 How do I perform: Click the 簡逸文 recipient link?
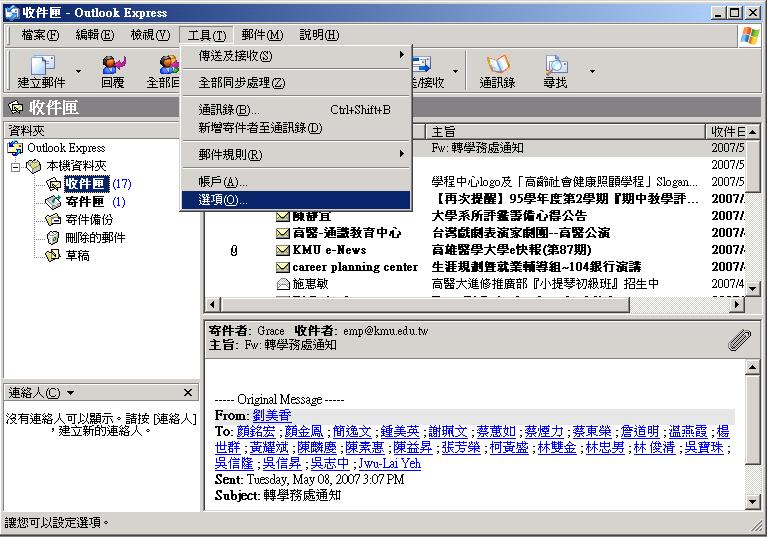pyautogui.click(x=352, y=431)
